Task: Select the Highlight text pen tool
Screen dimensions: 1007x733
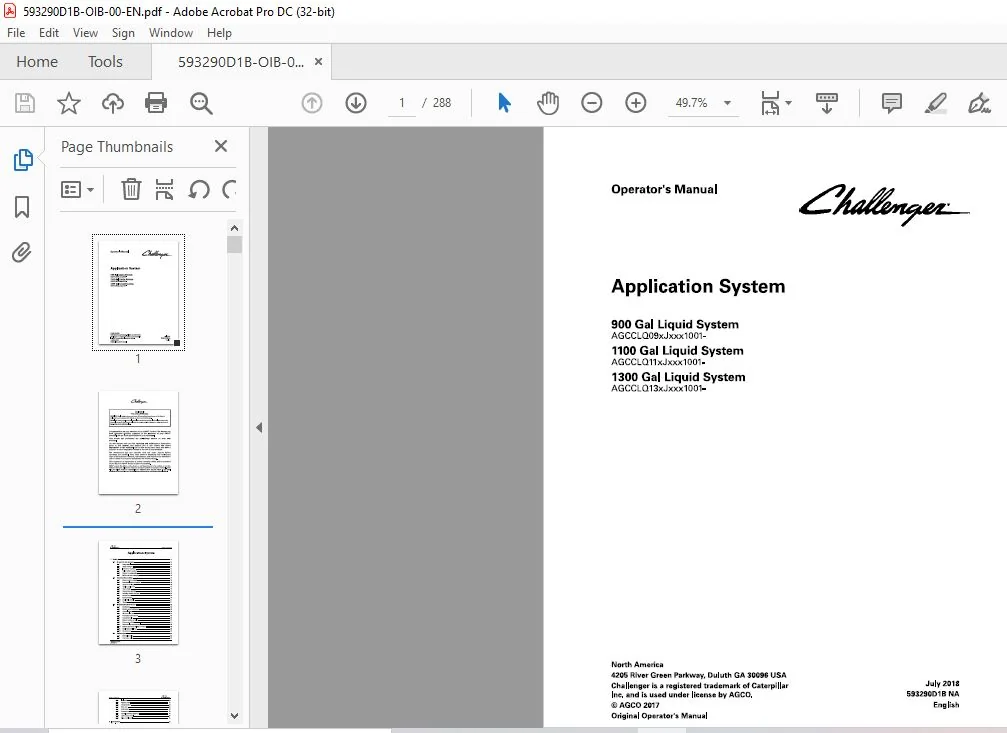Action: 935,103
